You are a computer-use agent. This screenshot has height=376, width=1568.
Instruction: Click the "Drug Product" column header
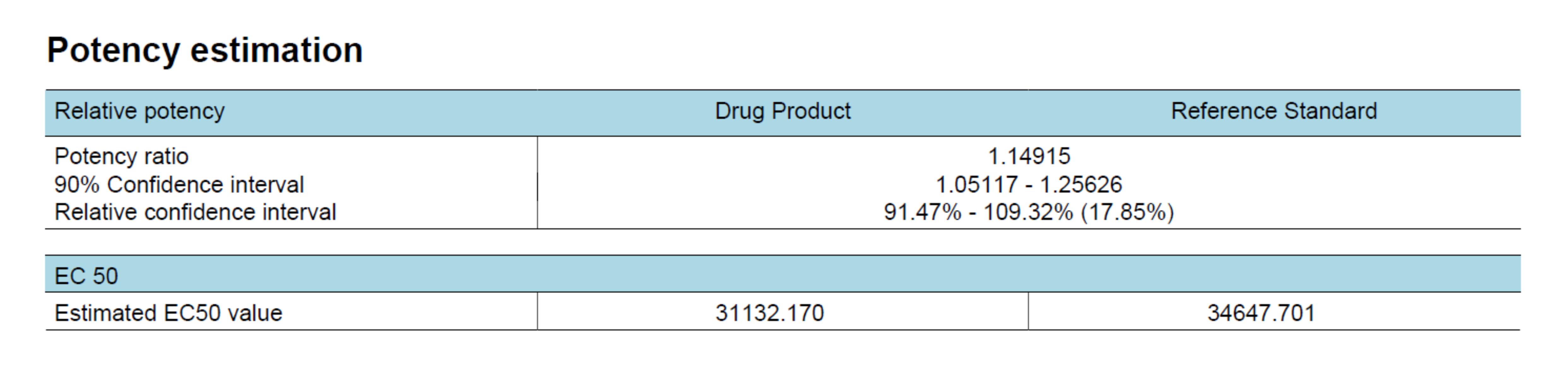(x=782, y=111)
